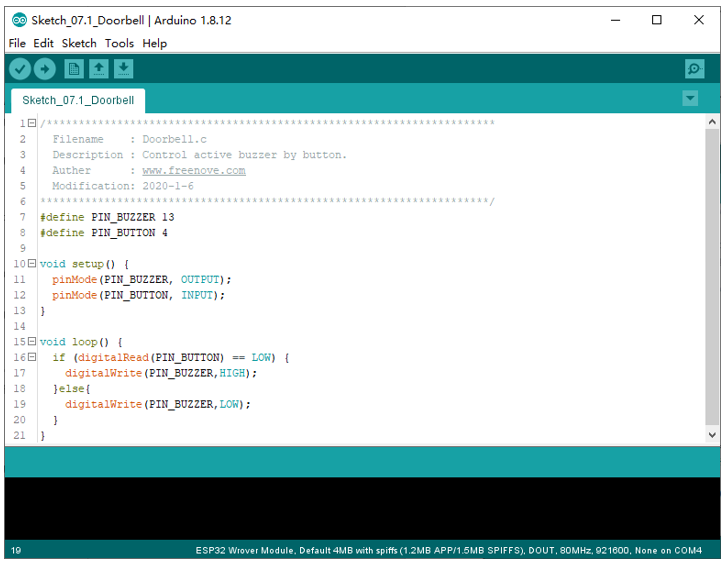The width and height of the screenshot is (728, 563).
Task: Click 'Filename : Doorbell.c' comment line
Action: tap(130, 139)
